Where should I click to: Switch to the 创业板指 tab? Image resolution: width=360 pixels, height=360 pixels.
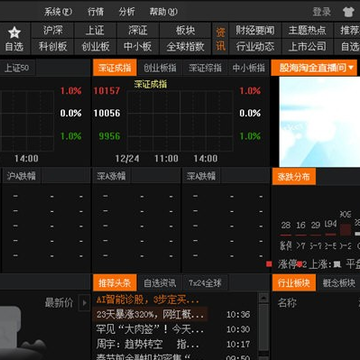click(x=160, y=68)
